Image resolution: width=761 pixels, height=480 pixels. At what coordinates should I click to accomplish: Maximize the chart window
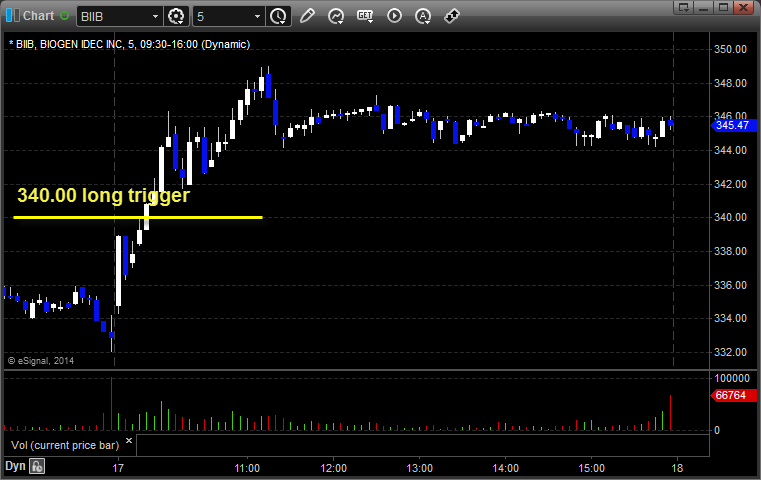(723, 7)
